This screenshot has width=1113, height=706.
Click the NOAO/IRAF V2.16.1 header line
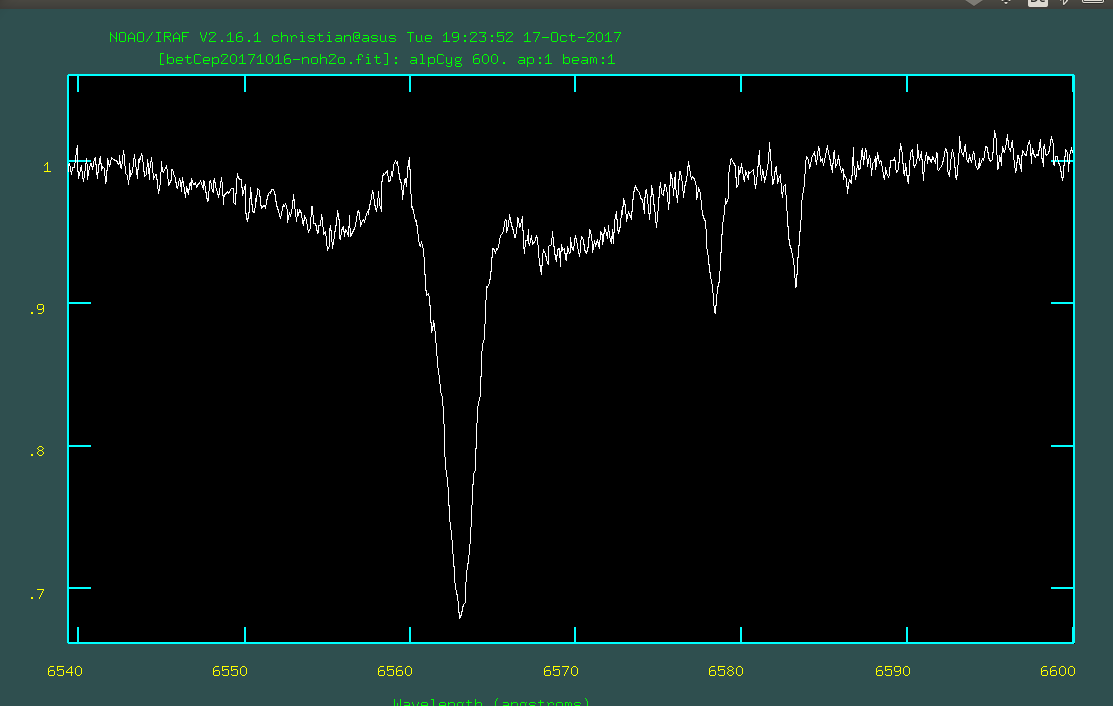[x=365, y=38]
